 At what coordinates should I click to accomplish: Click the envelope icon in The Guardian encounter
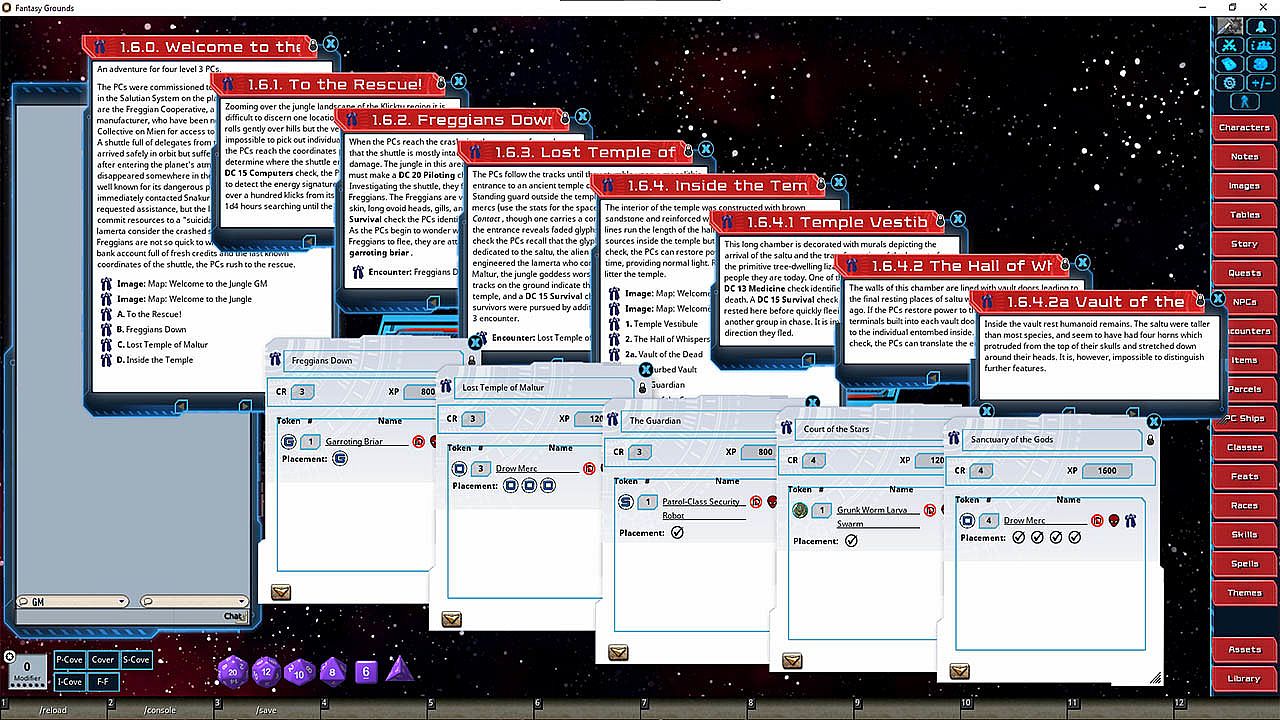click(619, 653)
